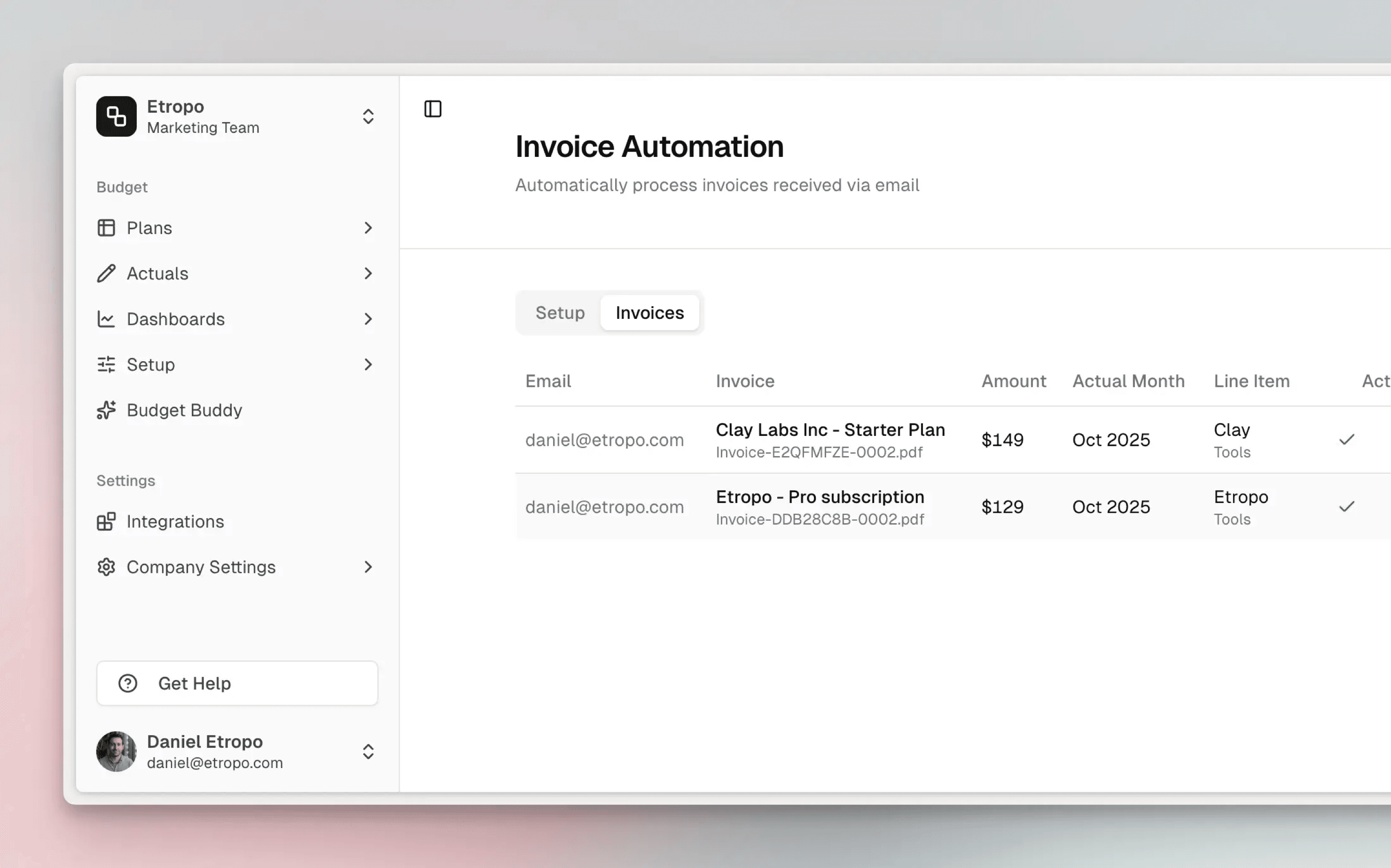Select the Invoices tab
The height and width of the screenshot is (868, 1391).
649,313
